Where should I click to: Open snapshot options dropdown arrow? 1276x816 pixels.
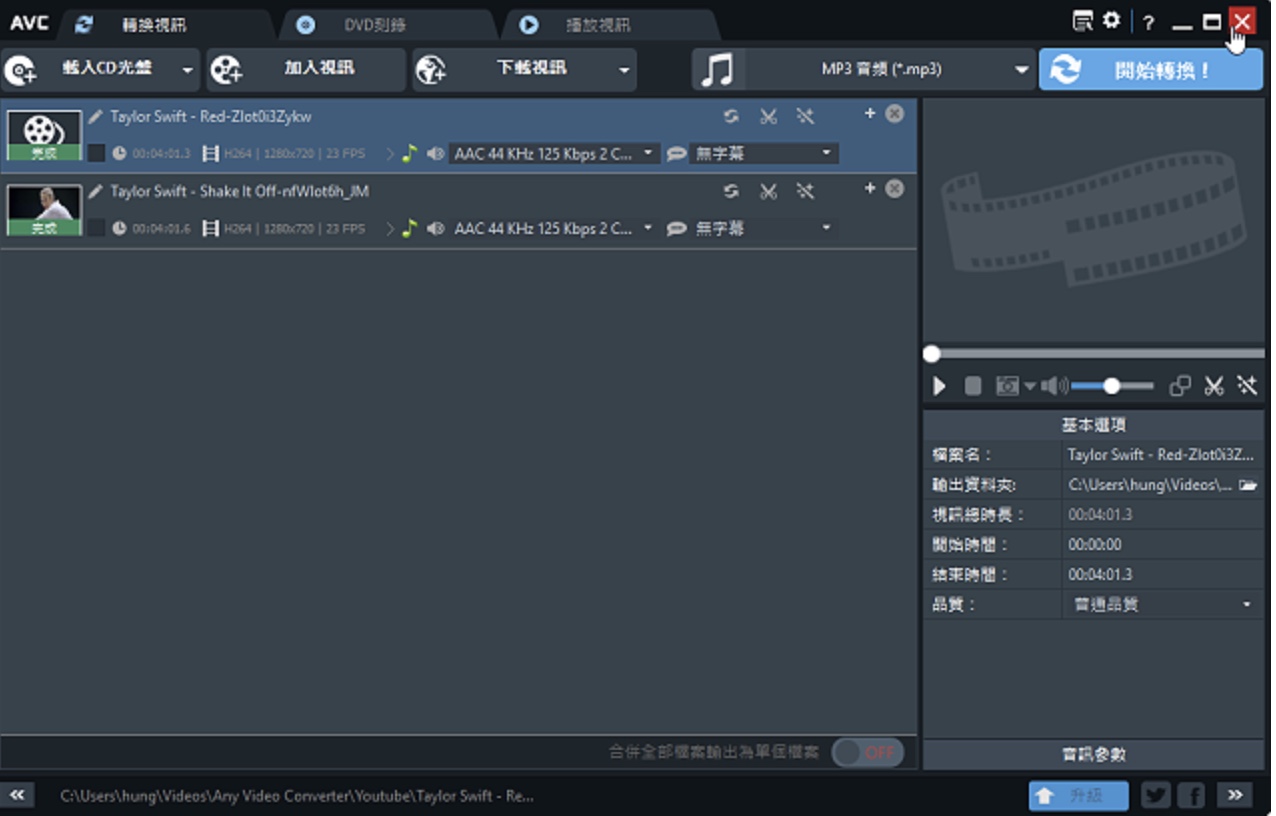(x=1030, y=386)
